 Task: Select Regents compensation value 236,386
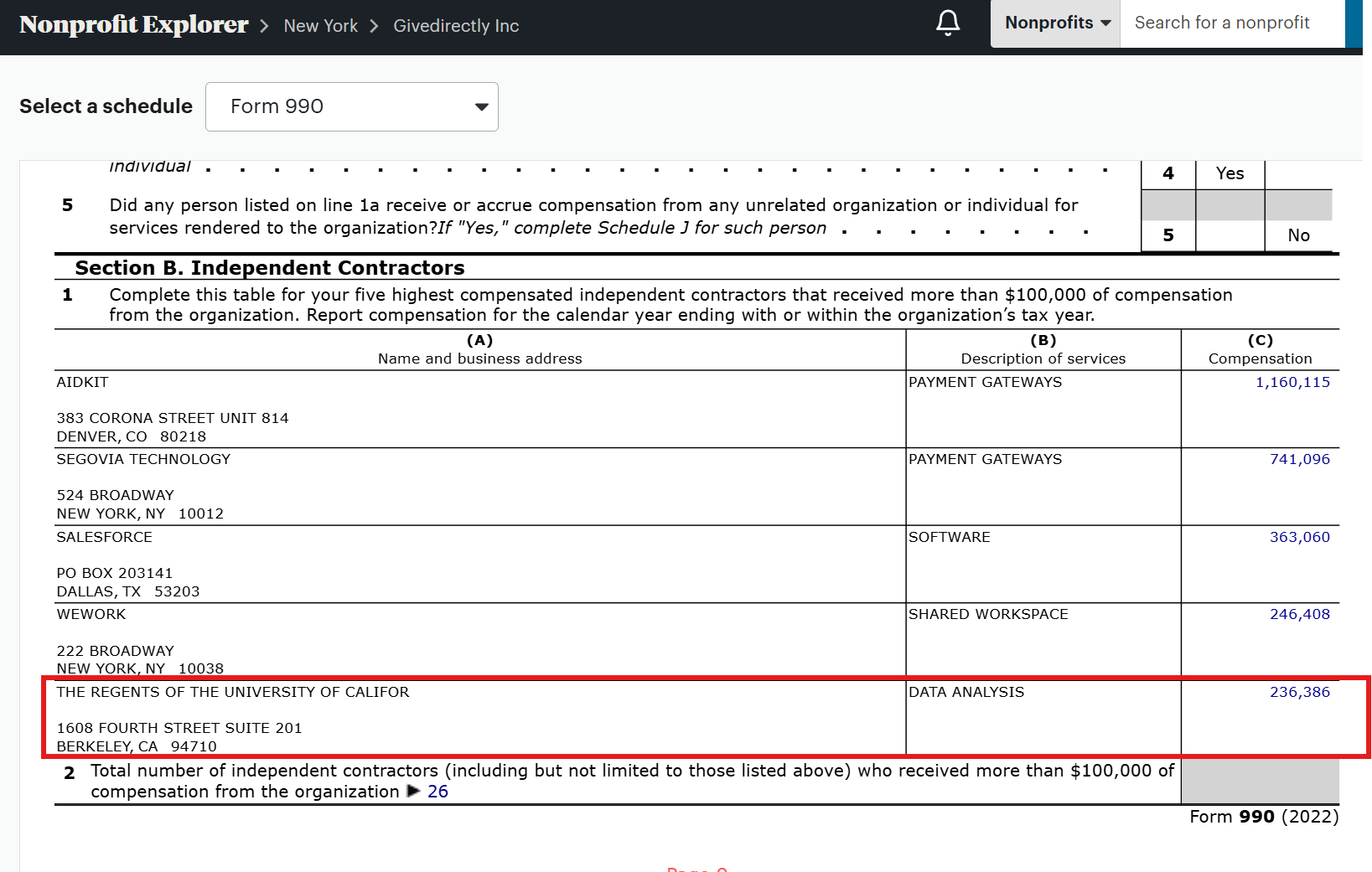[x=1300, y=692]
